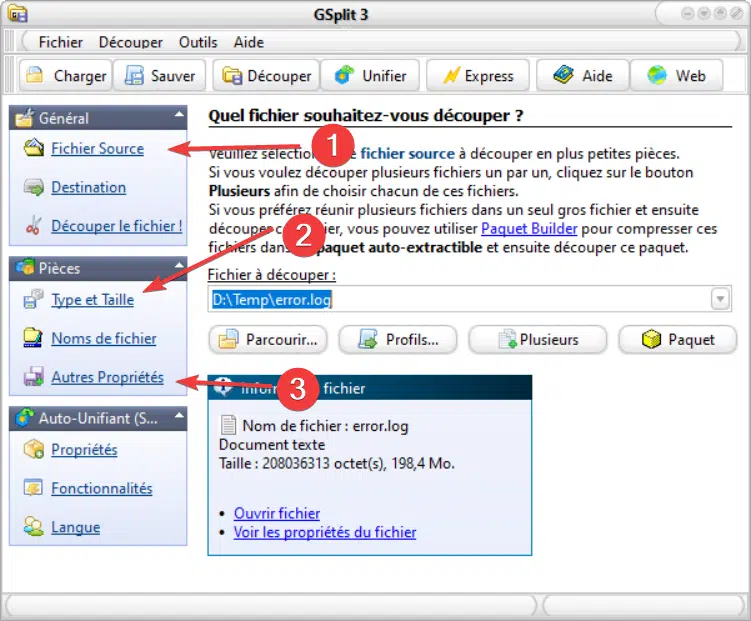Click the Parcourir... button

point(268,339)
